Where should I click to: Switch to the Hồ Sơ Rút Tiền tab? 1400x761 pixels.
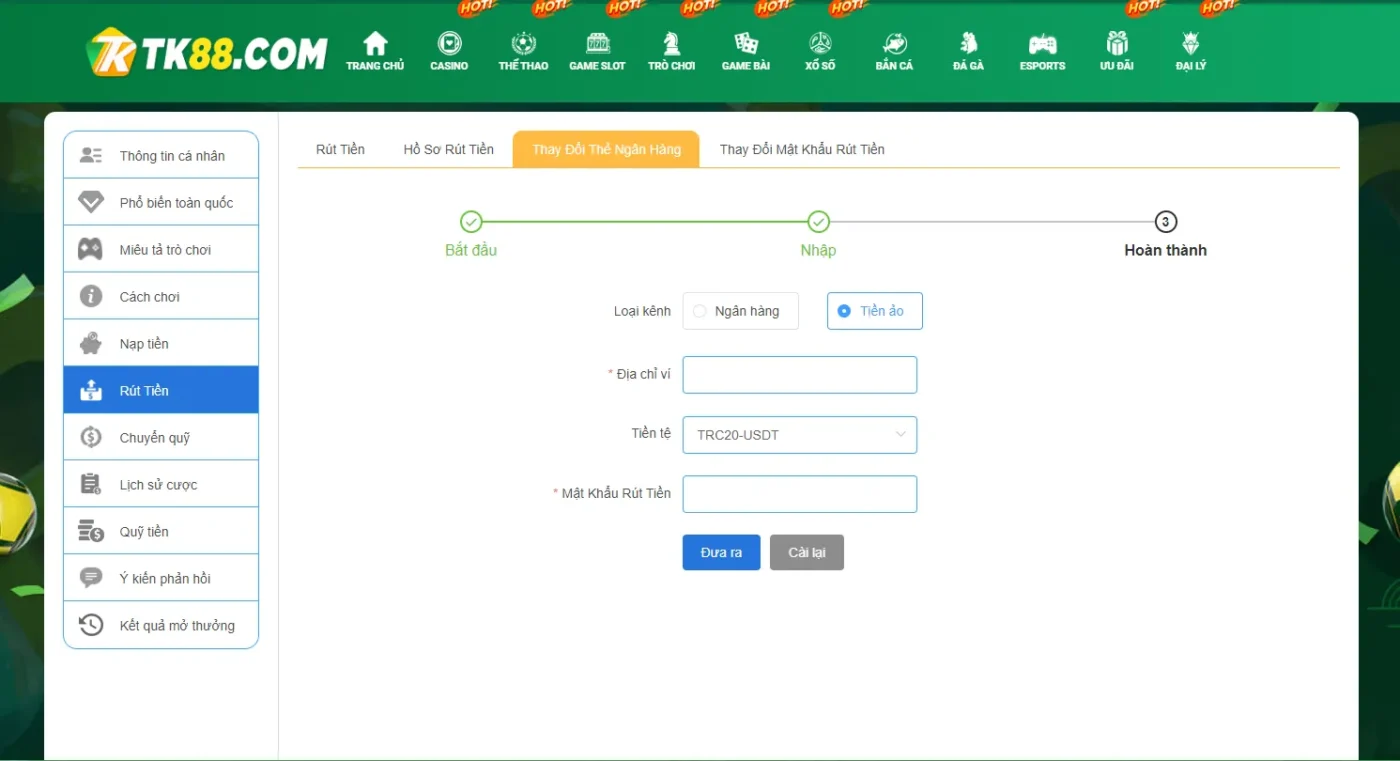tap(448, 149)
